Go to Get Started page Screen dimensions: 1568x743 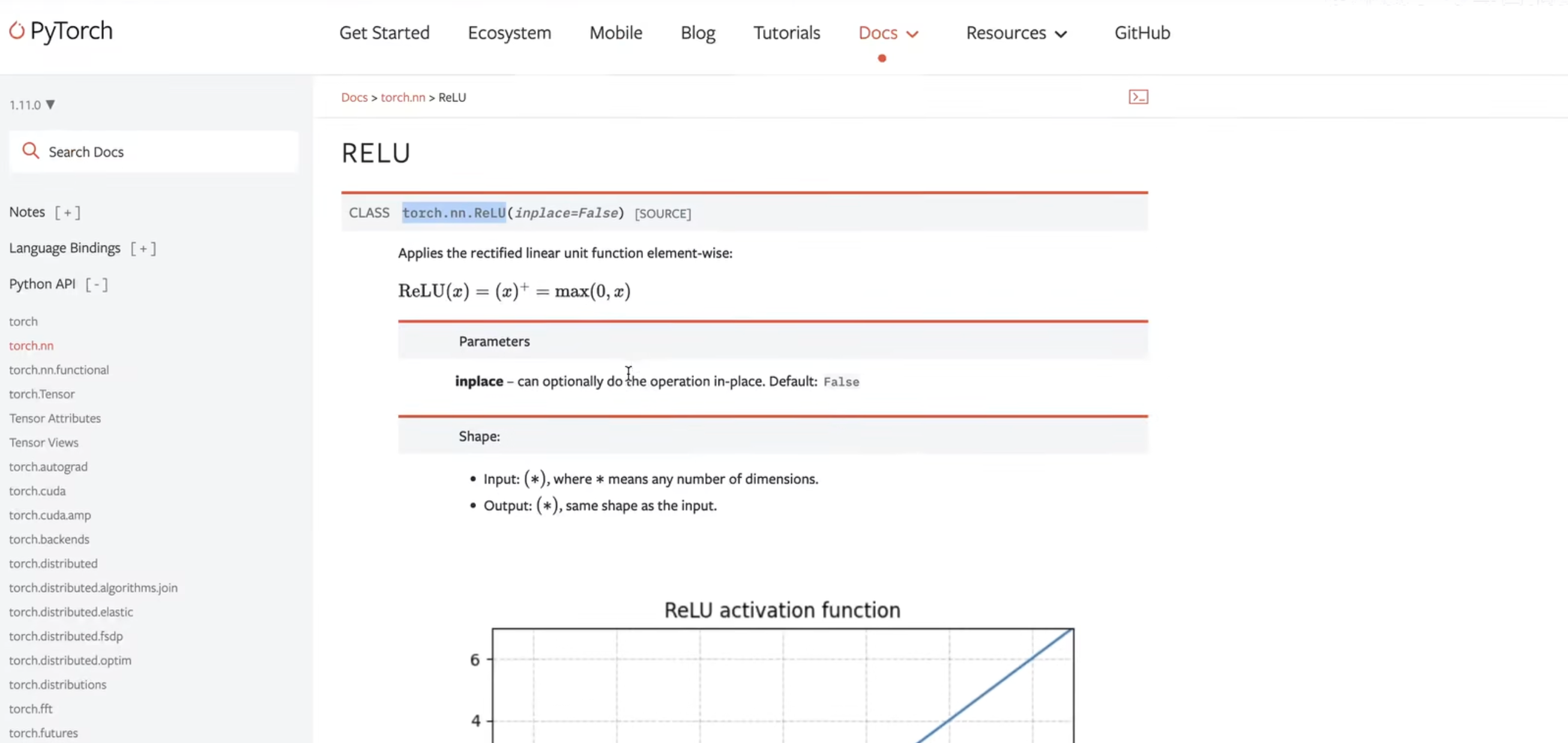click(384, 33)
